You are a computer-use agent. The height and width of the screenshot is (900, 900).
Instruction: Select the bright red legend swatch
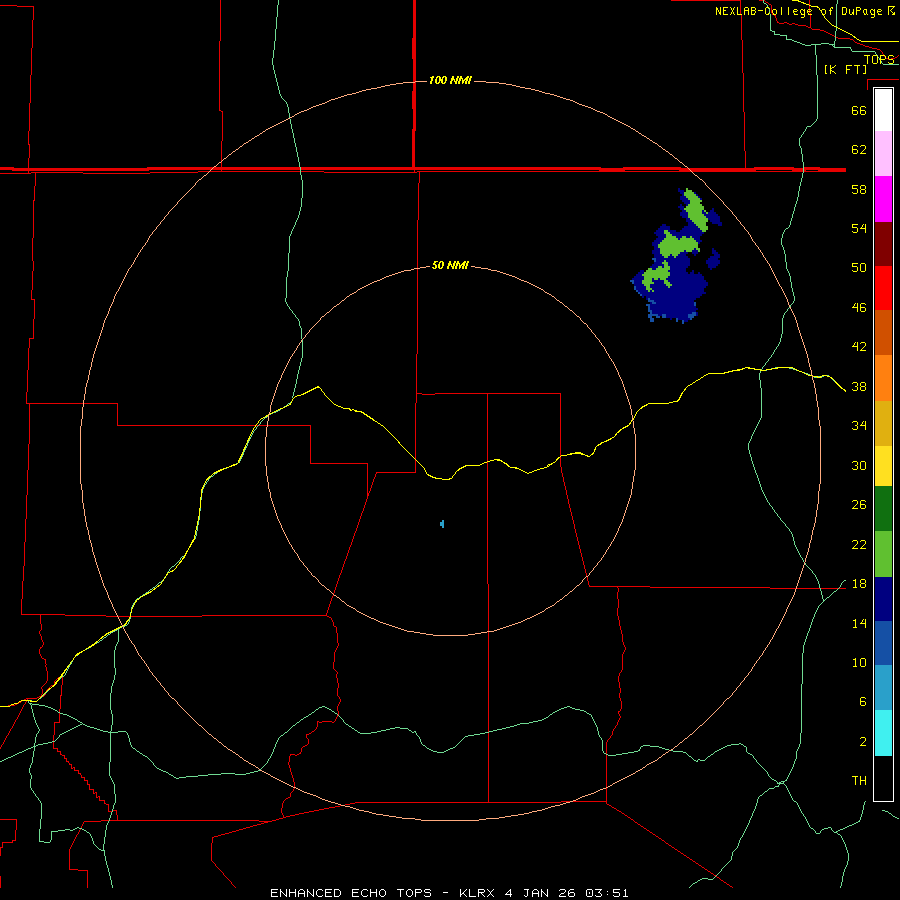pos(883,288)
